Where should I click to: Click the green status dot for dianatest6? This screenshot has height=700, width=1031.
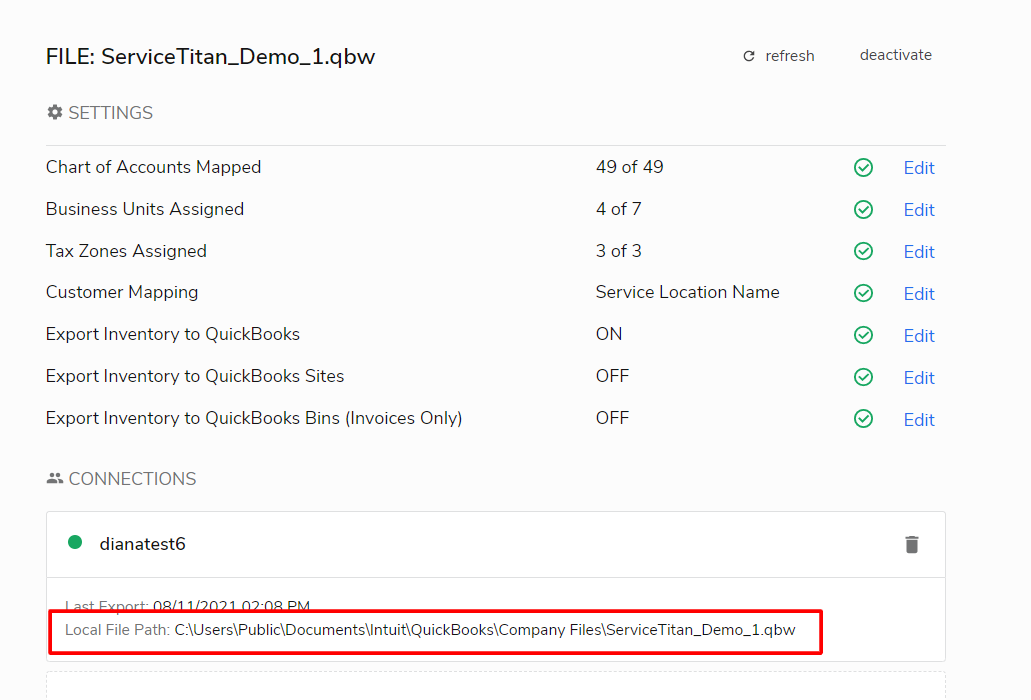tap(75, 542)
